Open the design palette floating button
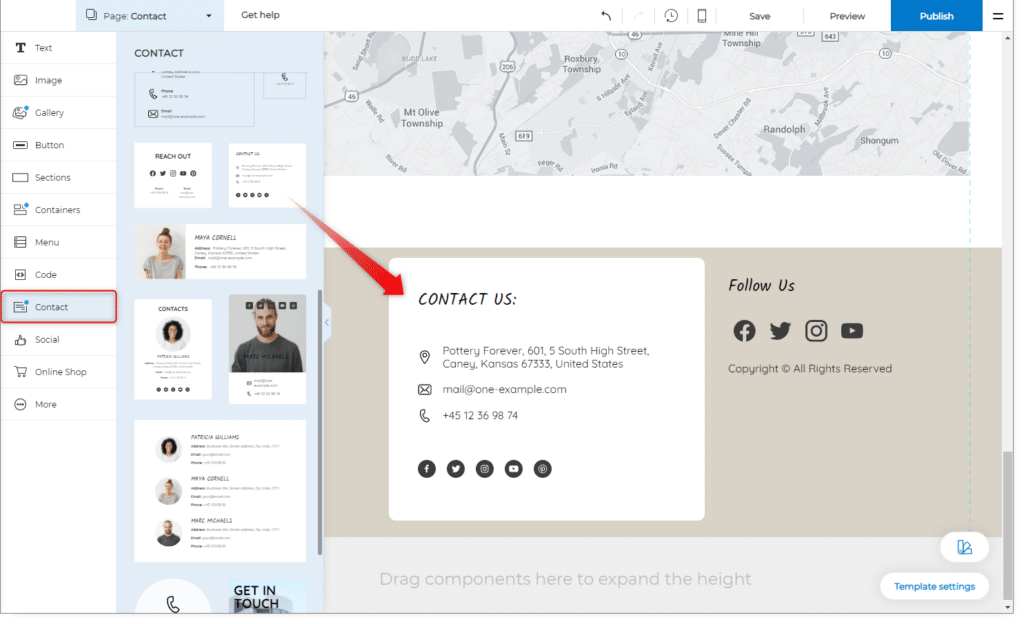 (964, 547)
